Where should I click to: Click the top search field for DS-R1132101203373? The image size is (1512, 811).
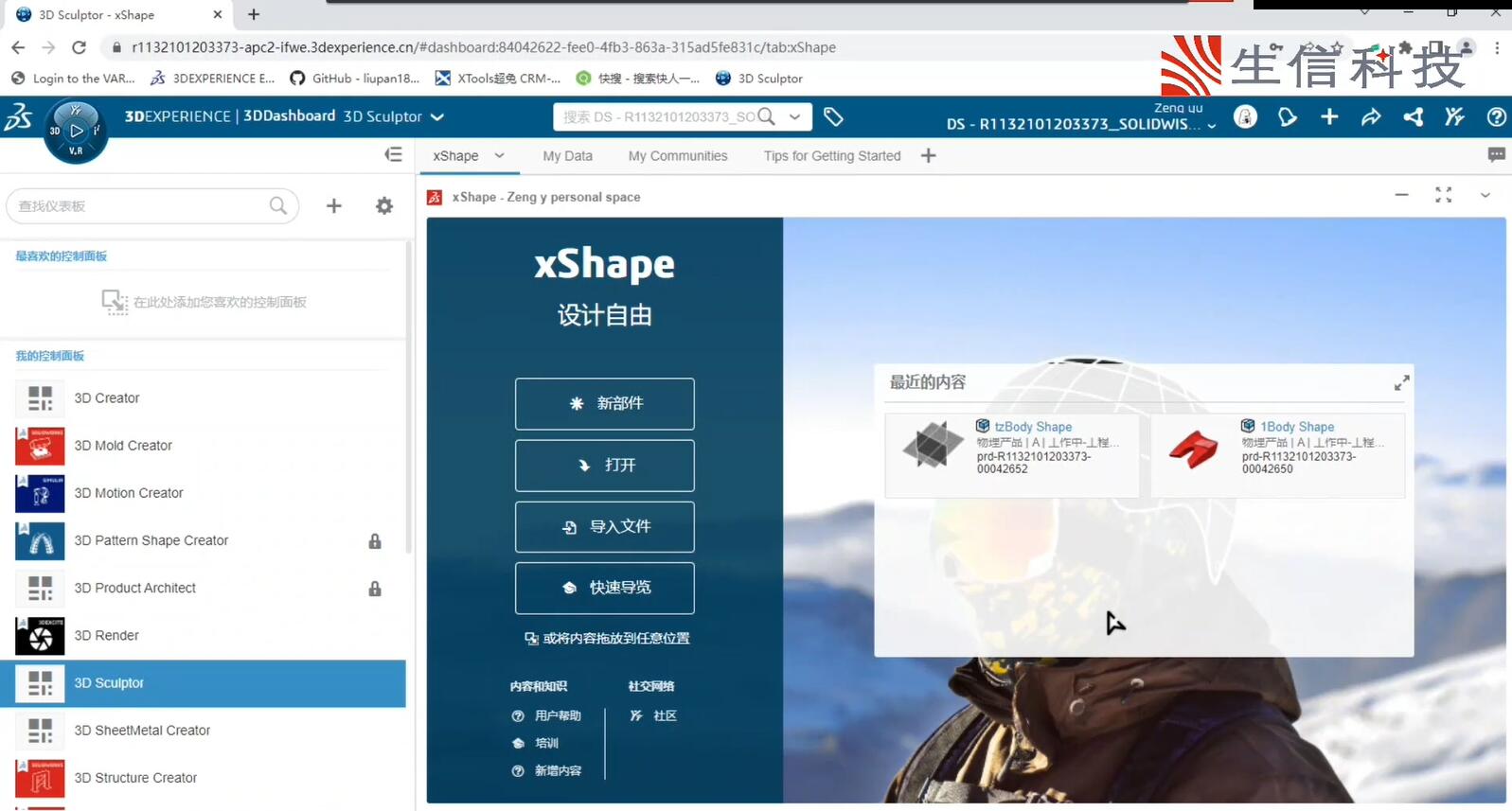point(659,116)
